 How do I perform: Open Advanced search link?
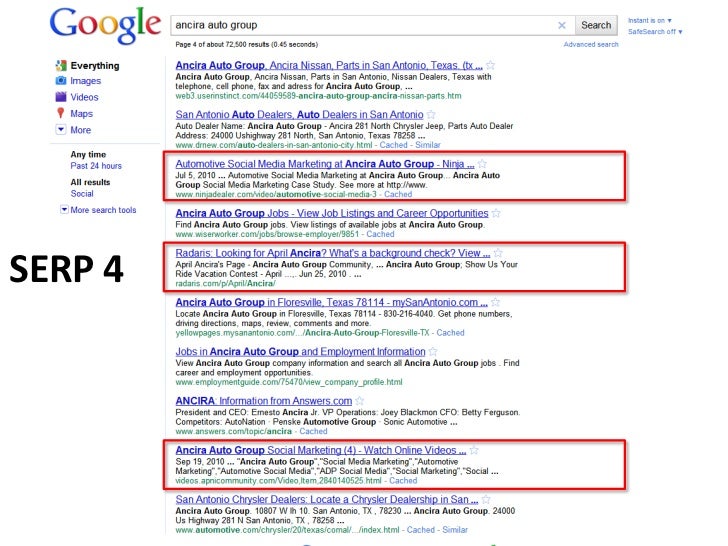pyautogui.click(x=591, y=45)
